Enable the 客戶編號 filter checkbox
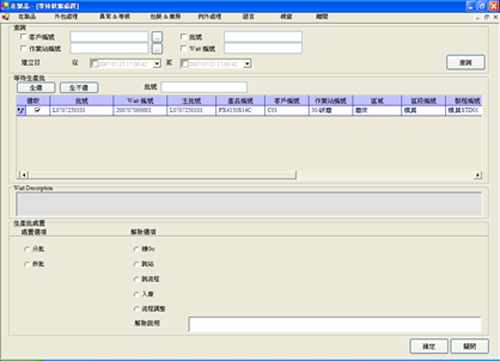 click(x=23, y=37)
